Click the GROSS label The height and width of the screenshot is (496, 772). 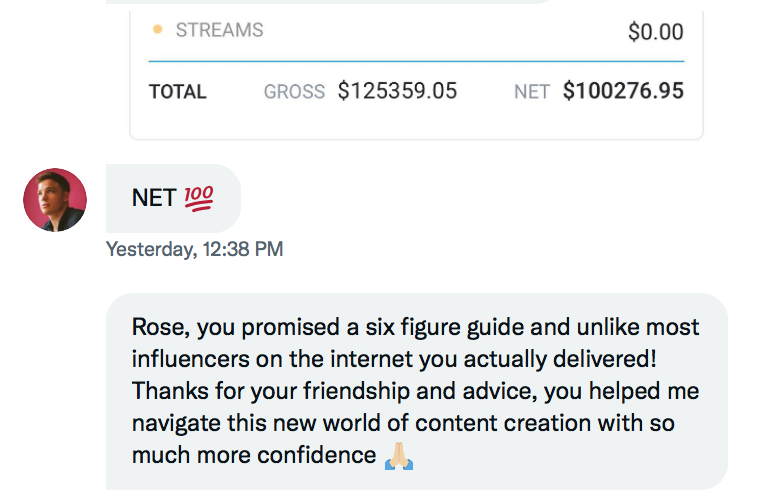point(294,92)
